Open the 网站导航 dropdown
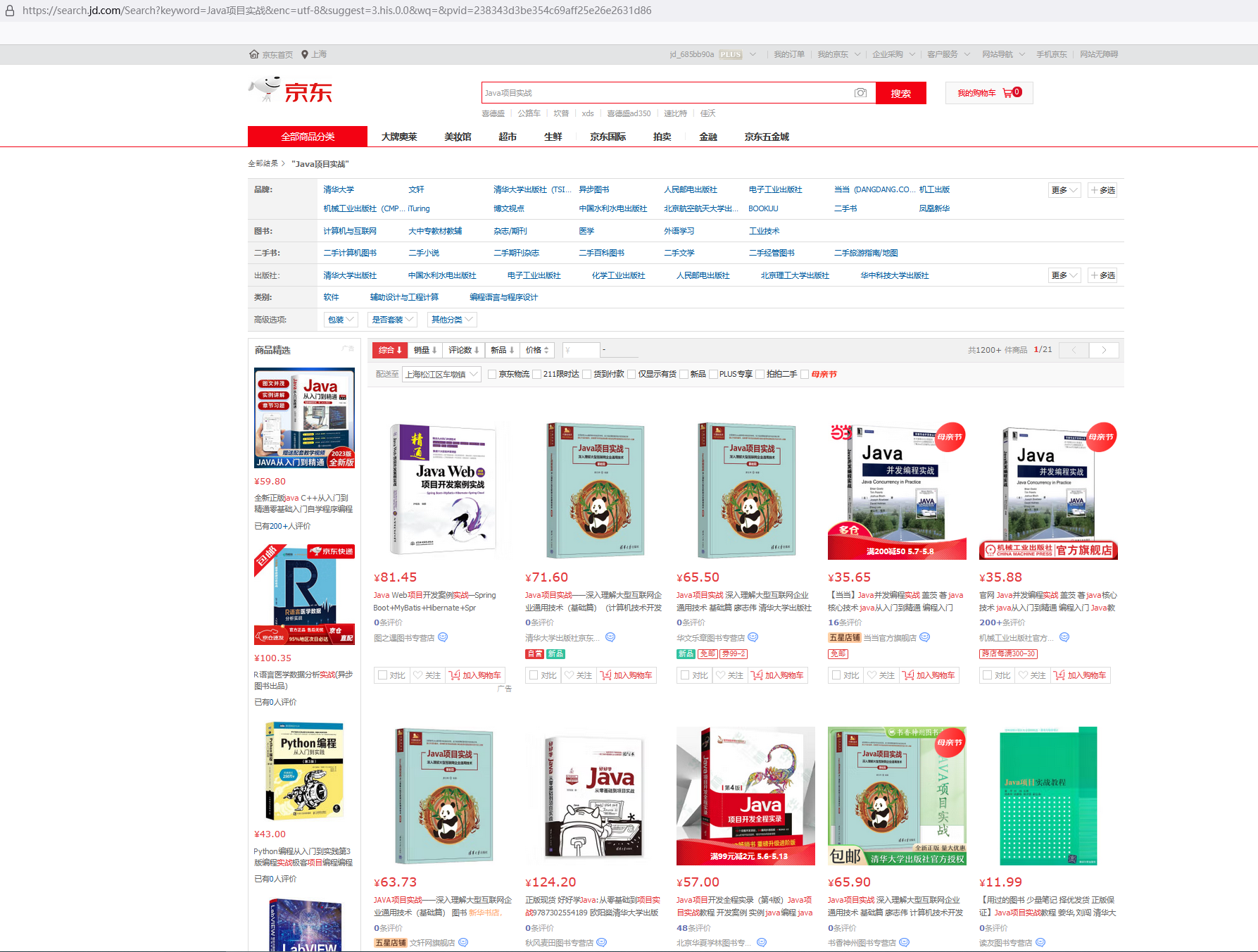The height and width of the screenshot is (952, 1258). tap(1003, 54)
